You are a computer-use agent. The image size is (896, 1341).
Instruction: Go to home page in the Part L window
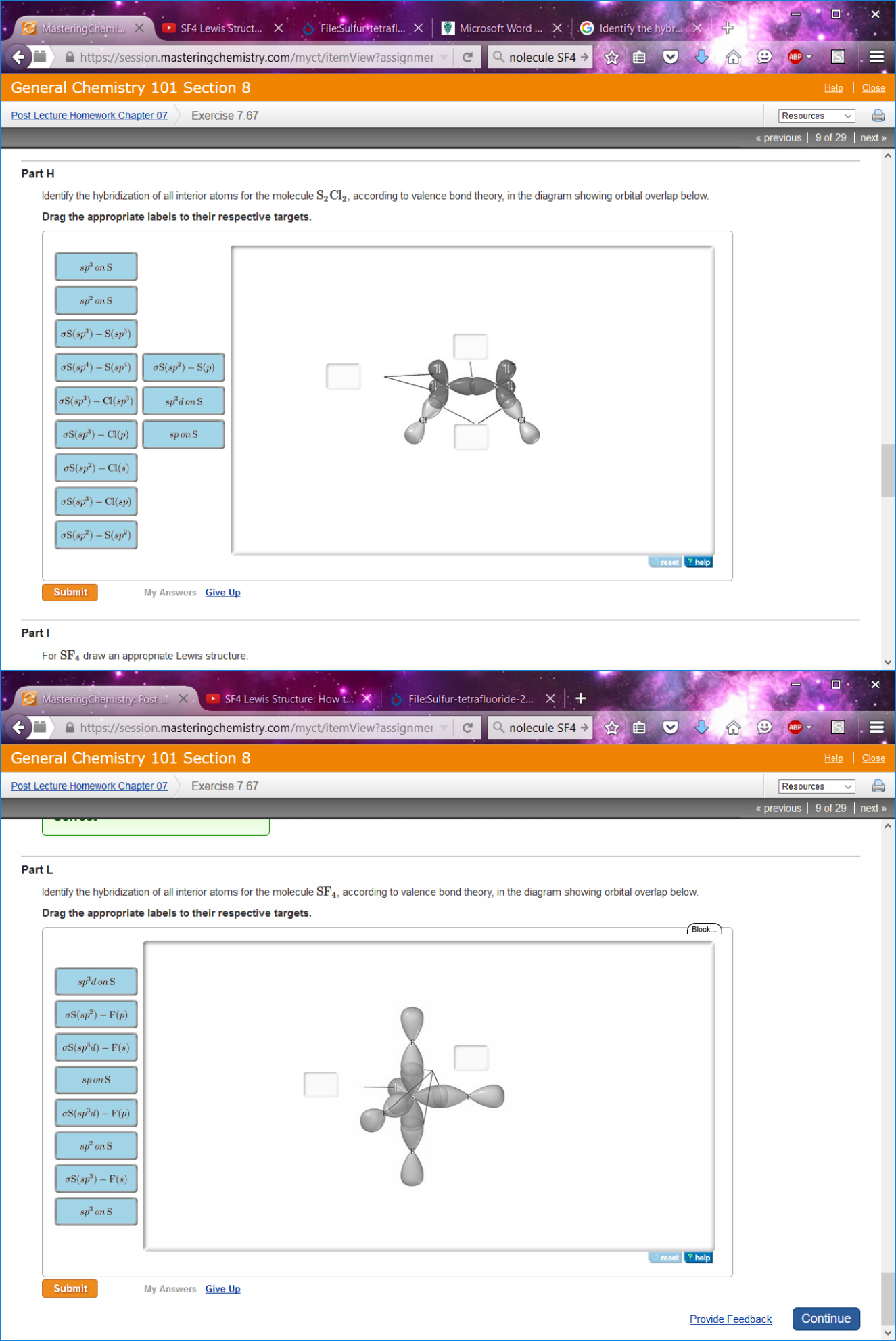pos(733,727)
